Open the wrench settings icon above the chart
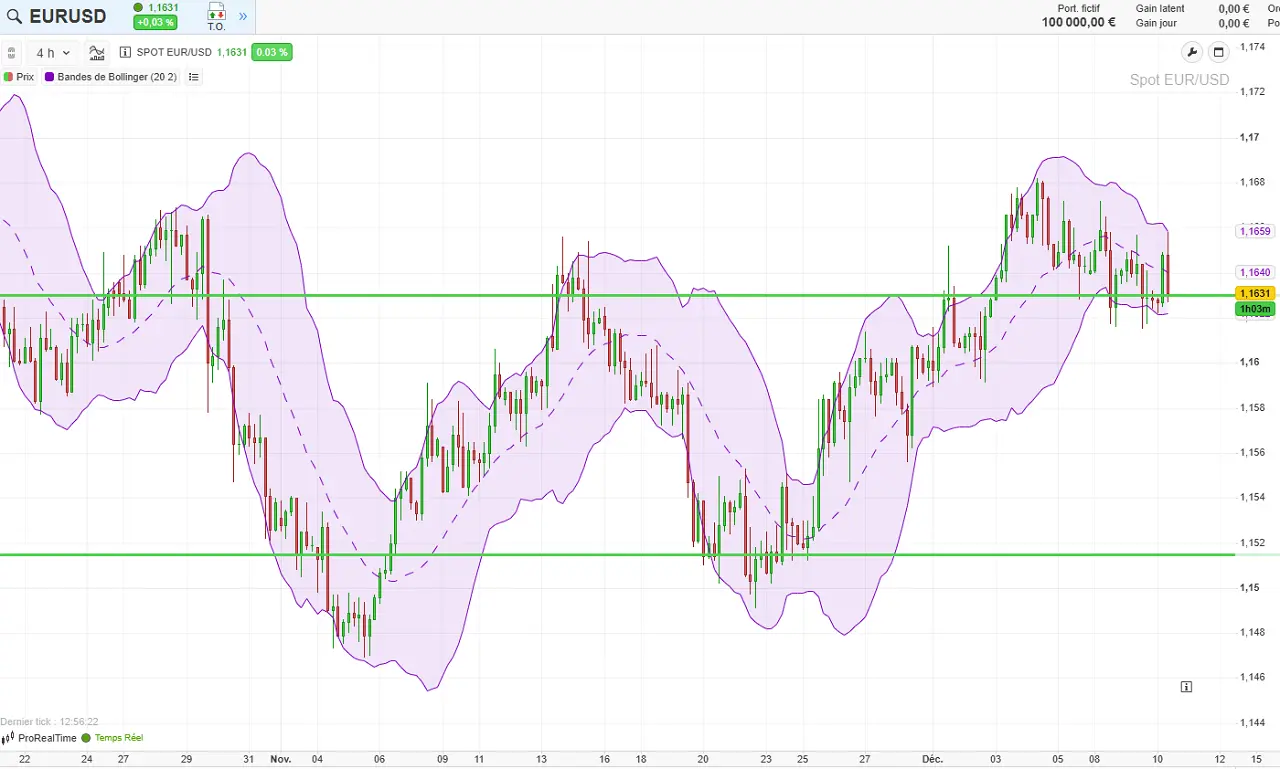The height and width of the screenshot is (769, 1280). (1191, 52)
